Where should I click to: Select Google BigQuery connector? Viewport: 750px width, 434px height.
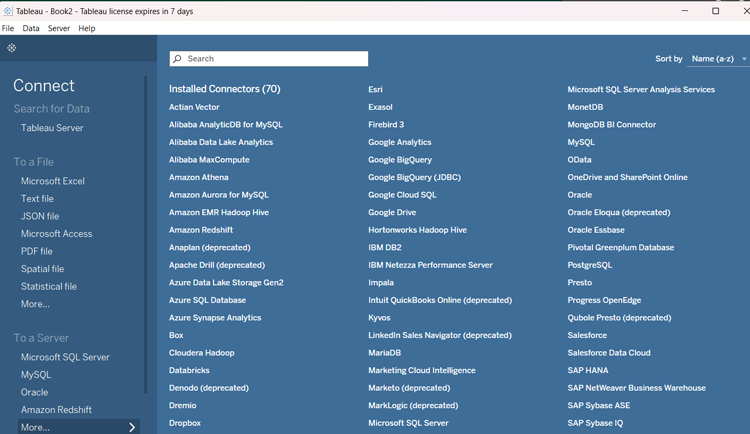tap(400, 160)
